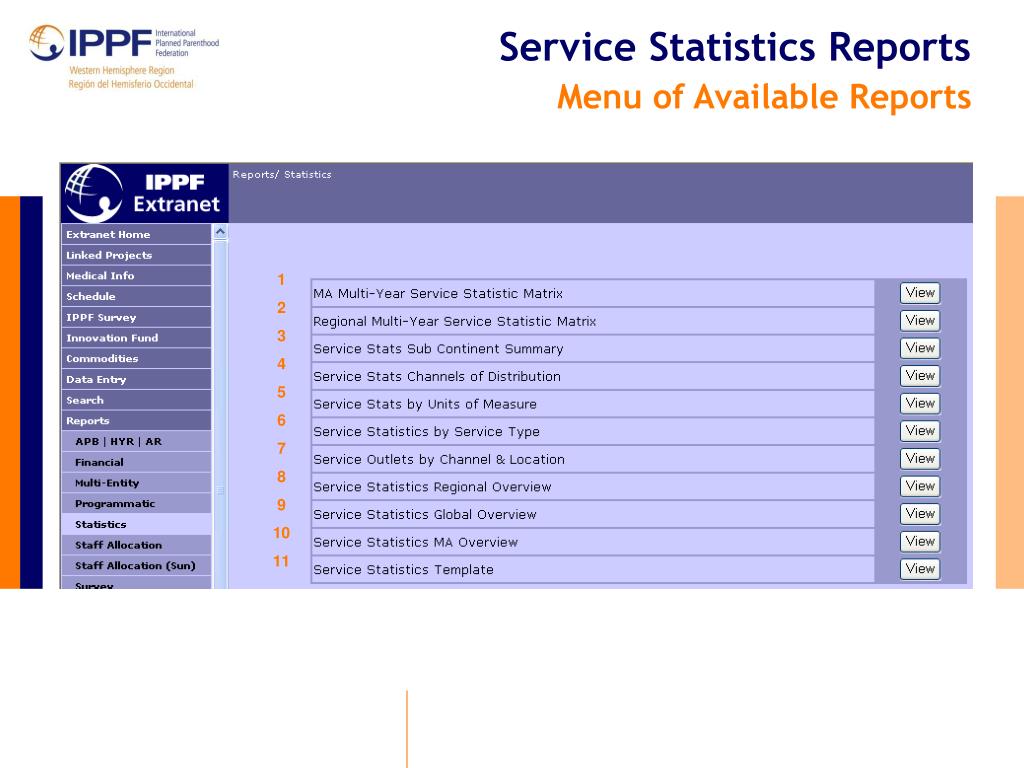Open Extranet Home in sidebar
This screenshot has width=1024, height=768.
136,234
